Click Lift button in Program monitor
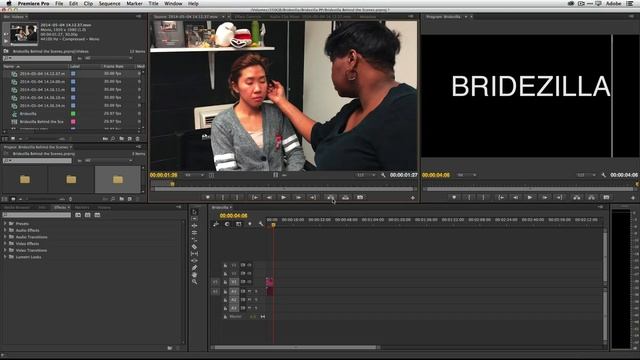This screenshot has width=640, height=360. 576,197
